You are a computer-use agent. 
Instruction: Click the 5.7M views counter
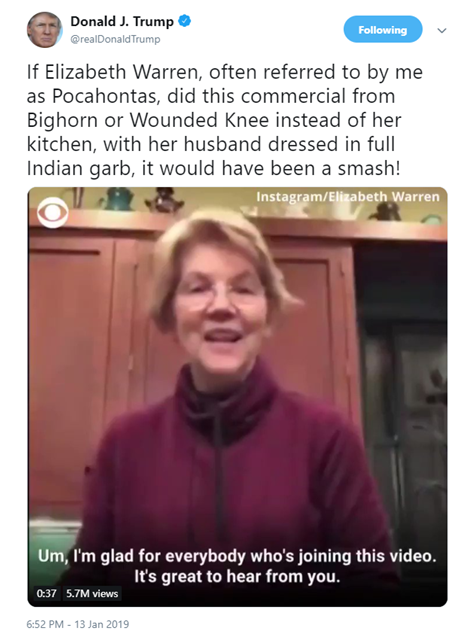[x=92, y=593]
